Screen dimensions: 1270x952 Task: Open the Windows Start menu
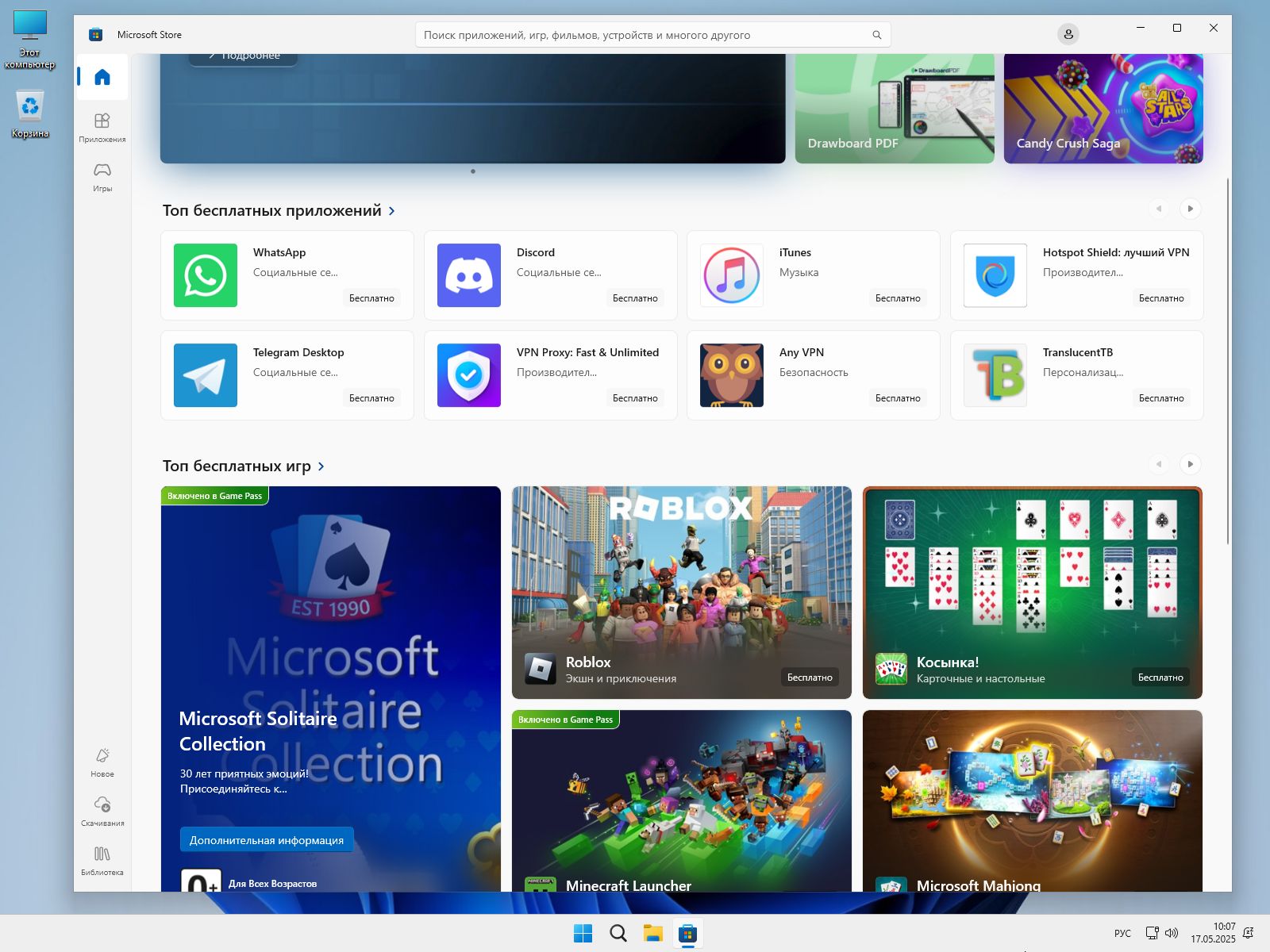click(x=583, y=933)
